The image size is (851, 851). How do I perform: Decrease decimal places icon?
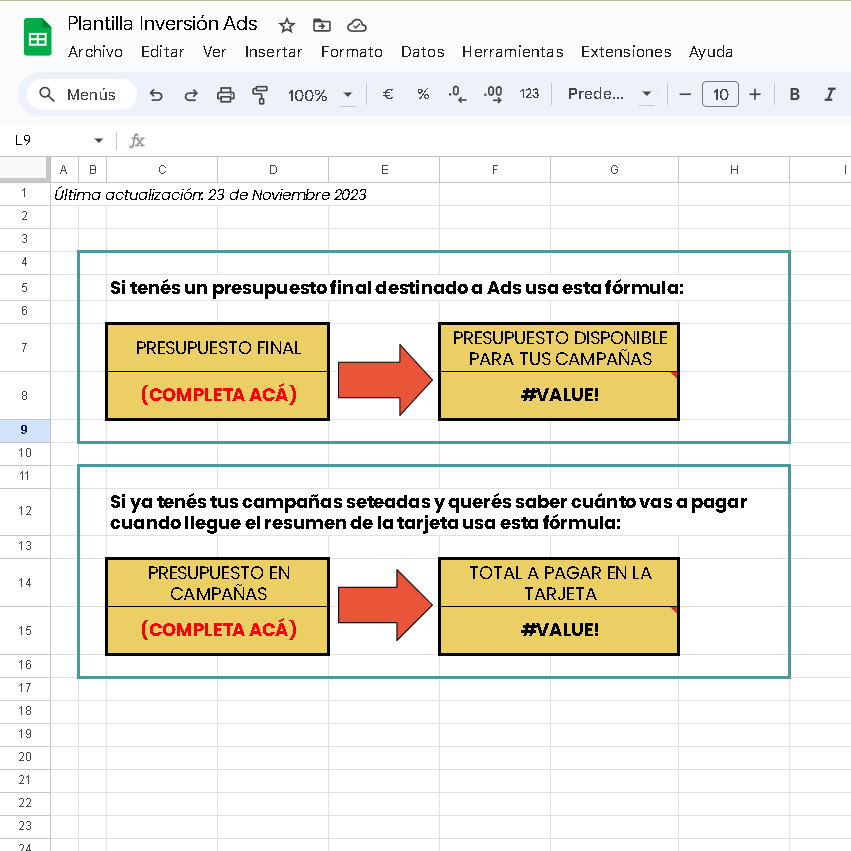(458, 94)
